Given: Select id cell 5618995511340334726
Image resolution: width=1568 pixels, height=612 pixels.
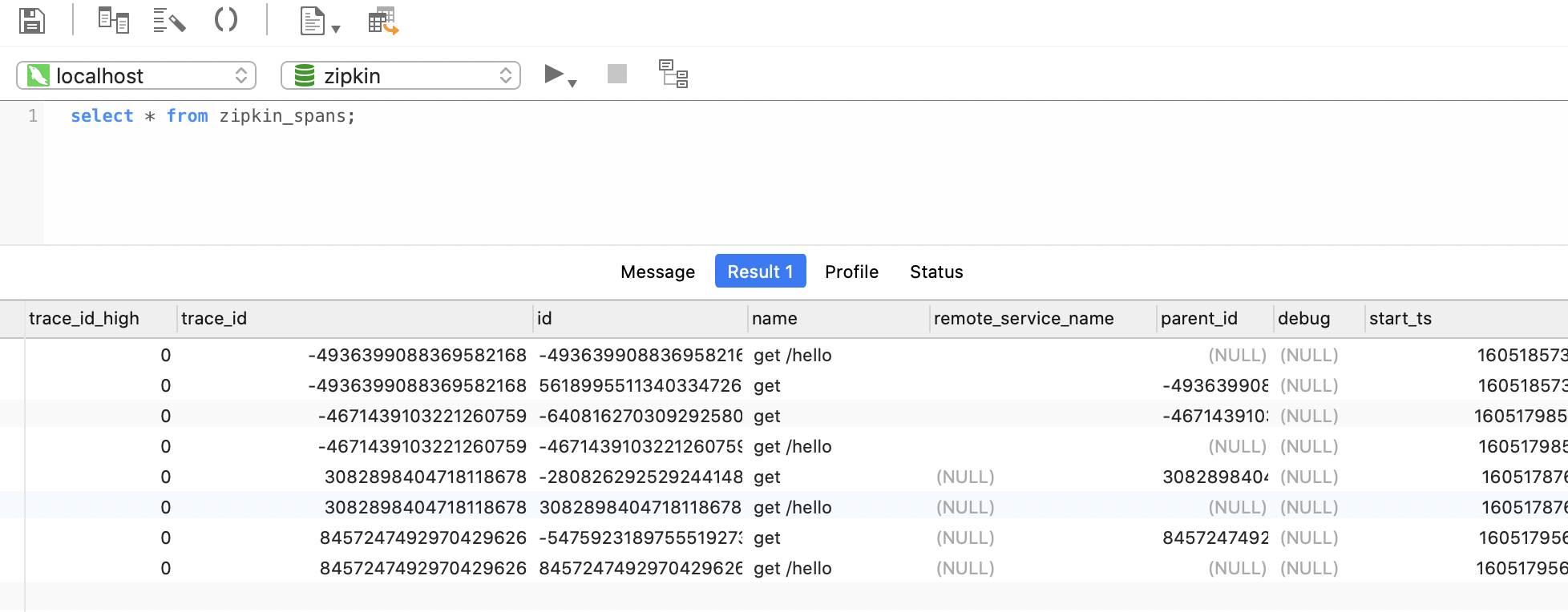Looking at the screenshot, I should pos(640,385).
